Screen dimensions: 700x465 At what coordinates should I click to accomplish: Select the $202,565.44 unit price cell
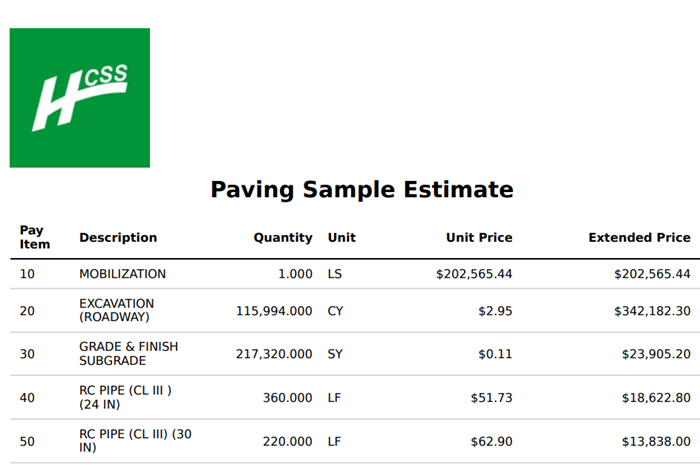pos(474,274)
